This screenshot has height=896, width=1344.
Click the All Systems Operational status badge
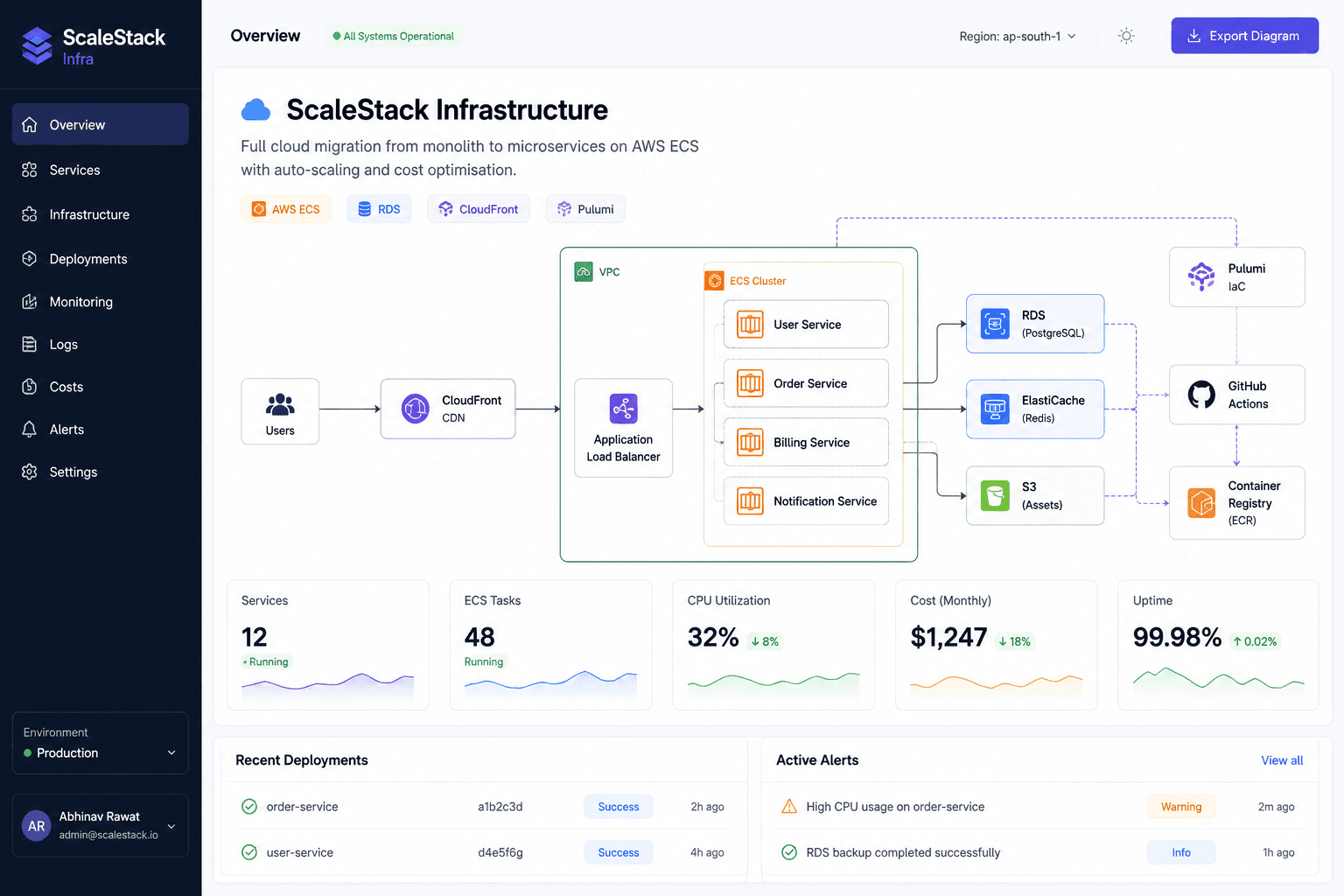click(x=393, y=37)
